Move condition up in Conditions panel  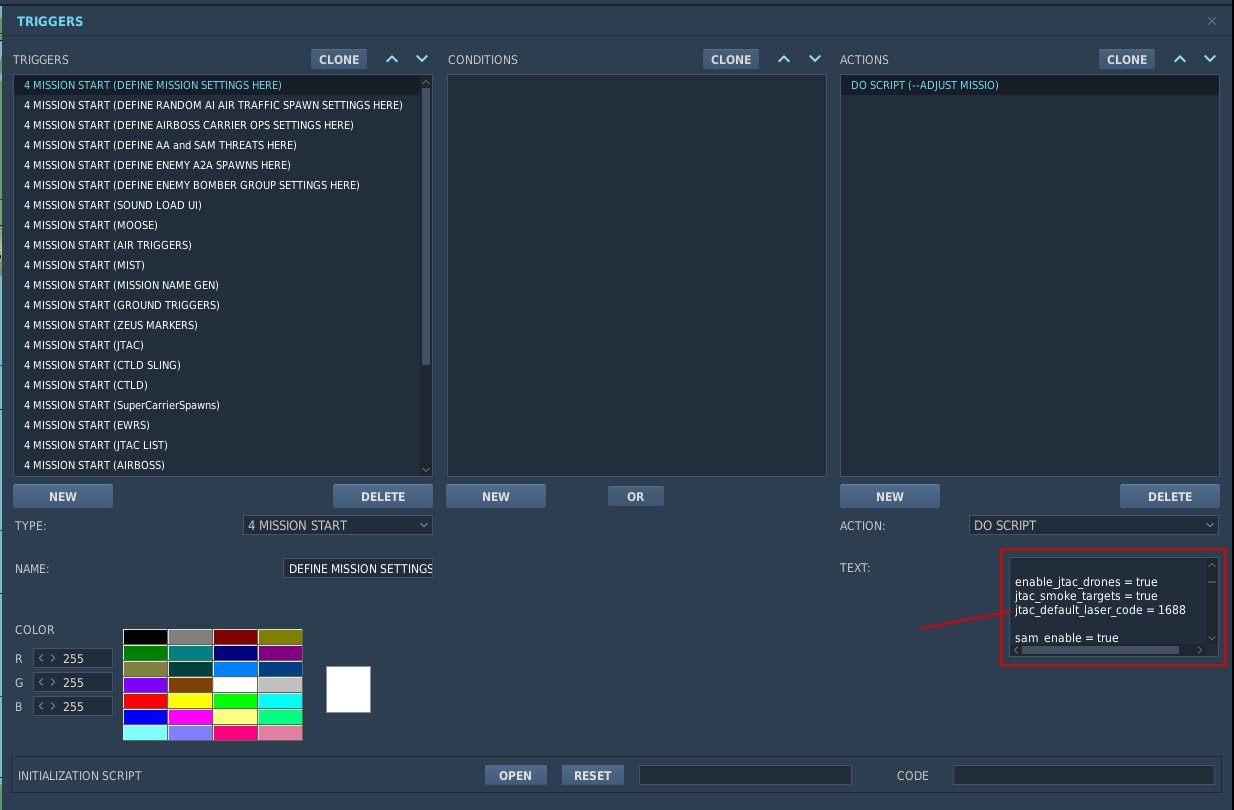tap(785, 59)
